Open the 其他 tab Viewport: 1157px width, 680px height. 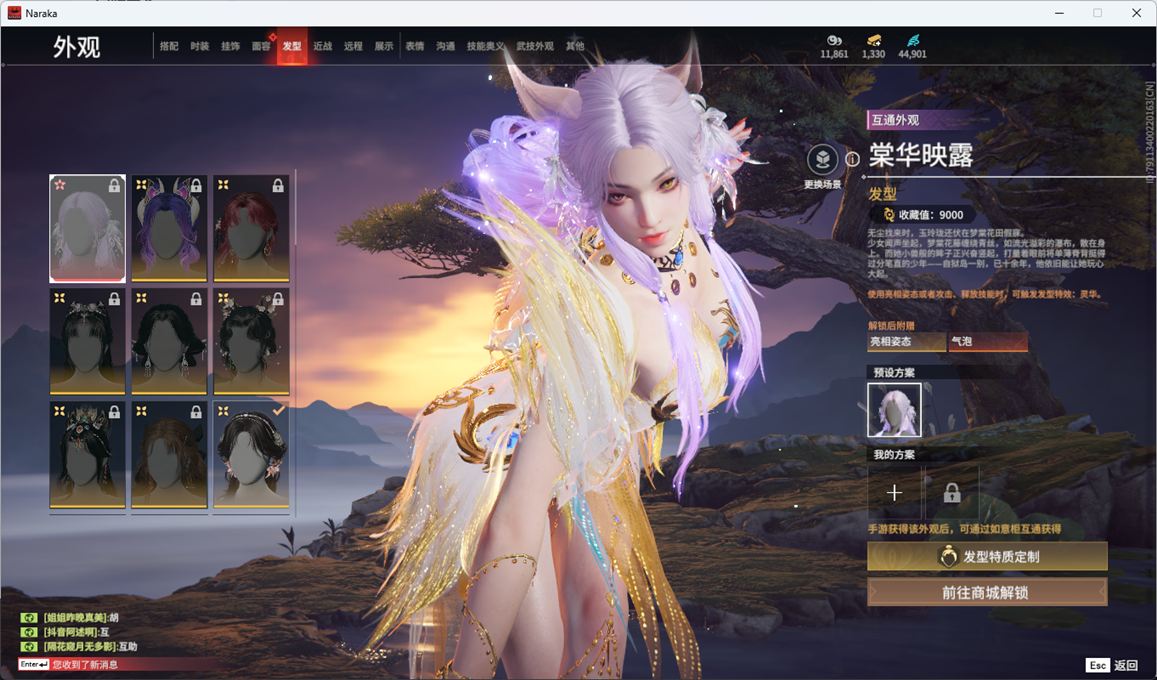click(x=575, y=46)
